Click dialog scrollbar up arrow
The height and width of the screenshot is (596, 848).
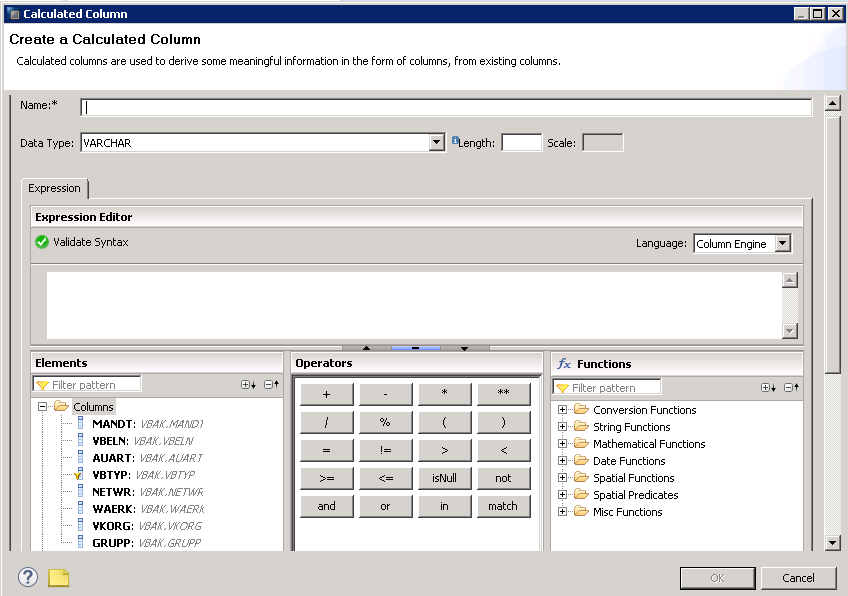832,103
